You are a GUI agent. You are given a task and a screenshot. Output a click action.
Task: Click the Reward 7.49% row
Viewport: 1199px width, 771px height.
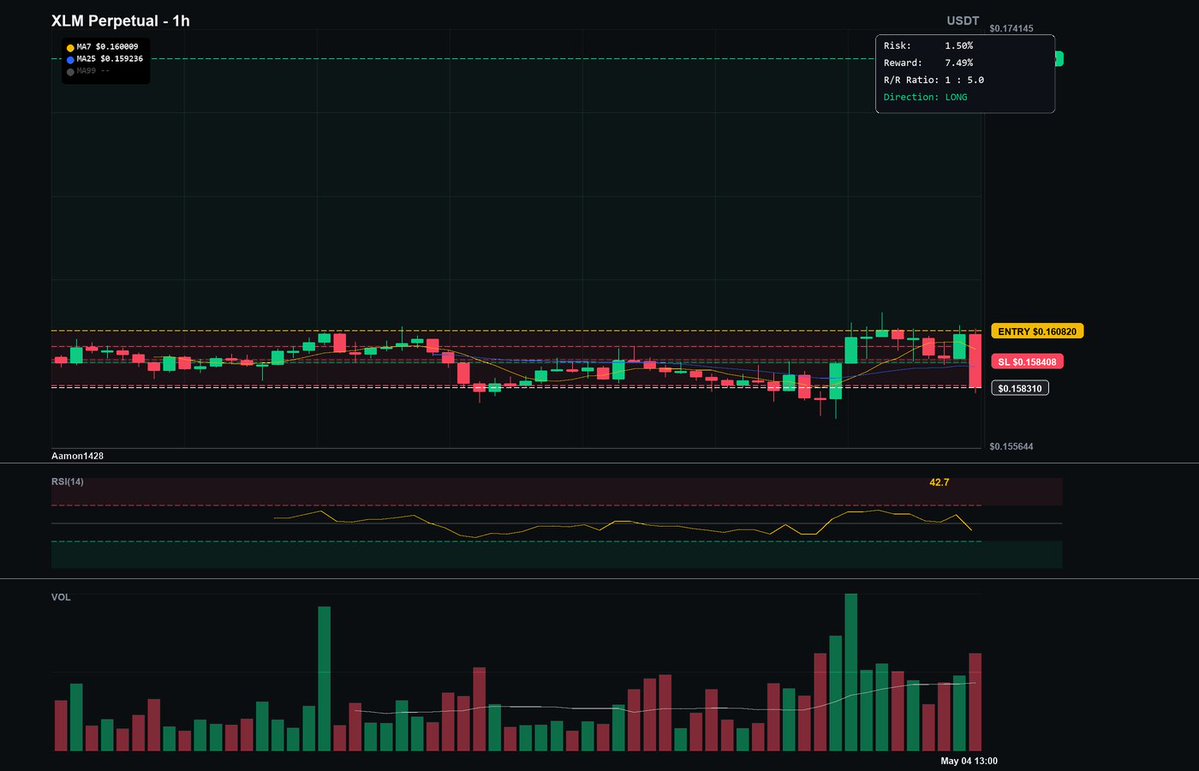click(928, 63)
